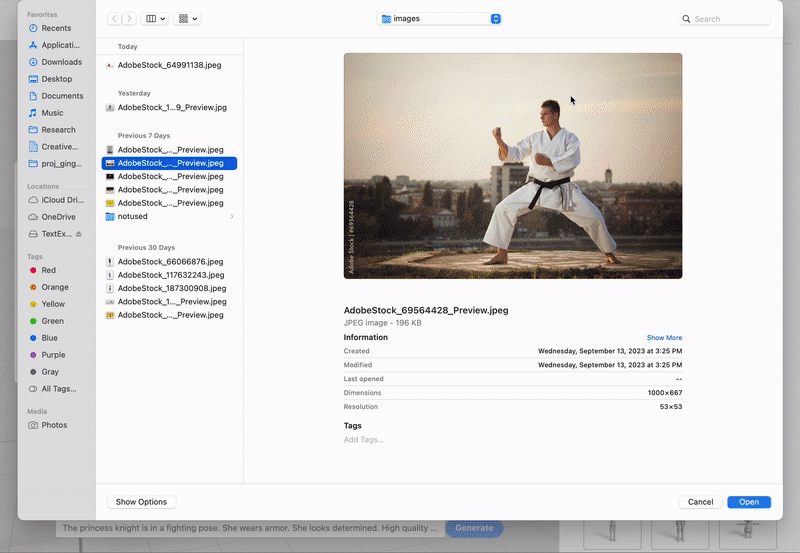The image size is (800, 553).
Task: Select AdobeStock_64991138.jpeg file
Action: [169, 65]
